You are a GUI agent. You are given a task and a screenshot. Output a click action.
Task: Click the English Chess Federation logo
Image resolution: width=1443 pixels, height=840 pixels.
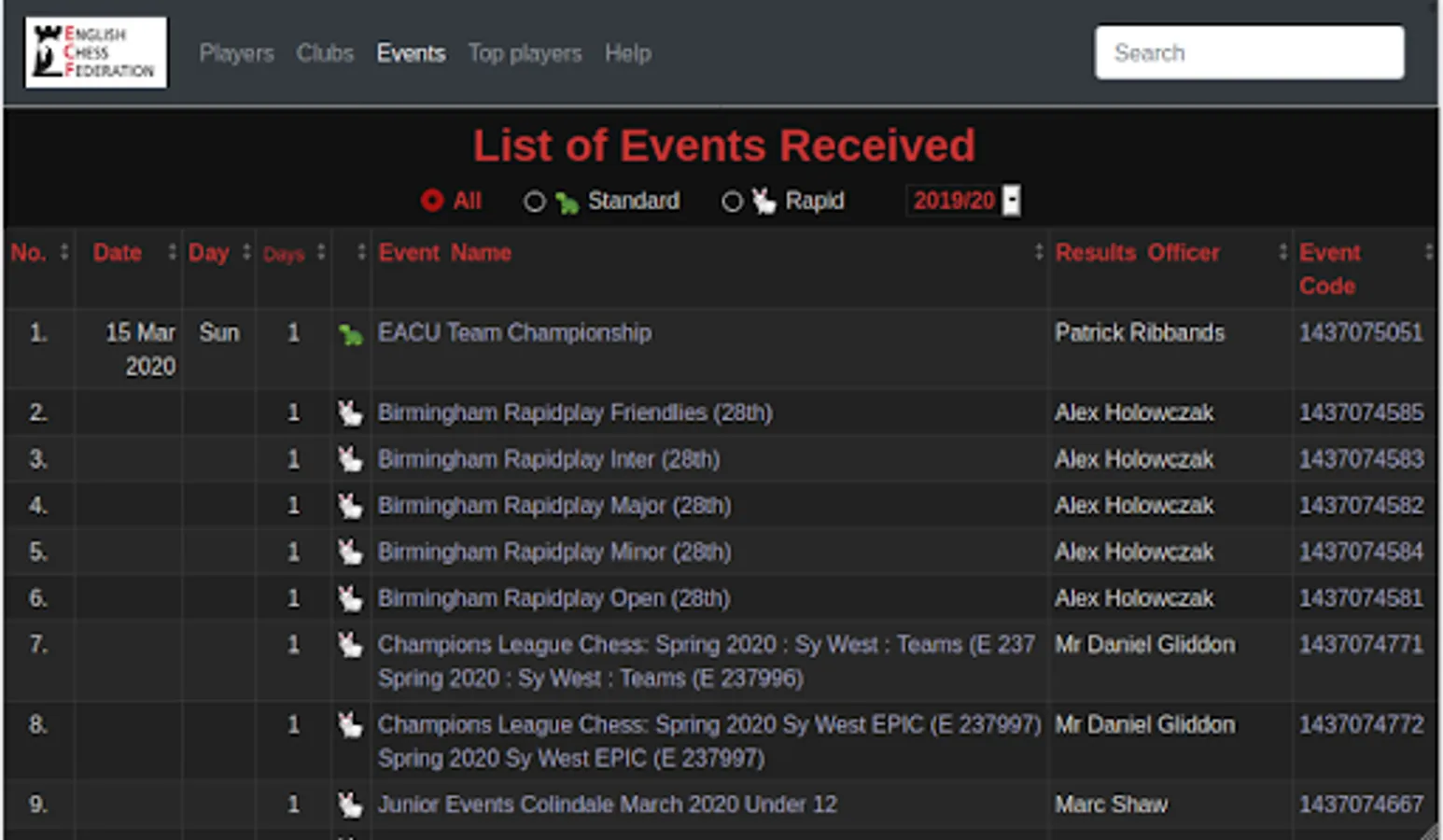coord(96,52)
